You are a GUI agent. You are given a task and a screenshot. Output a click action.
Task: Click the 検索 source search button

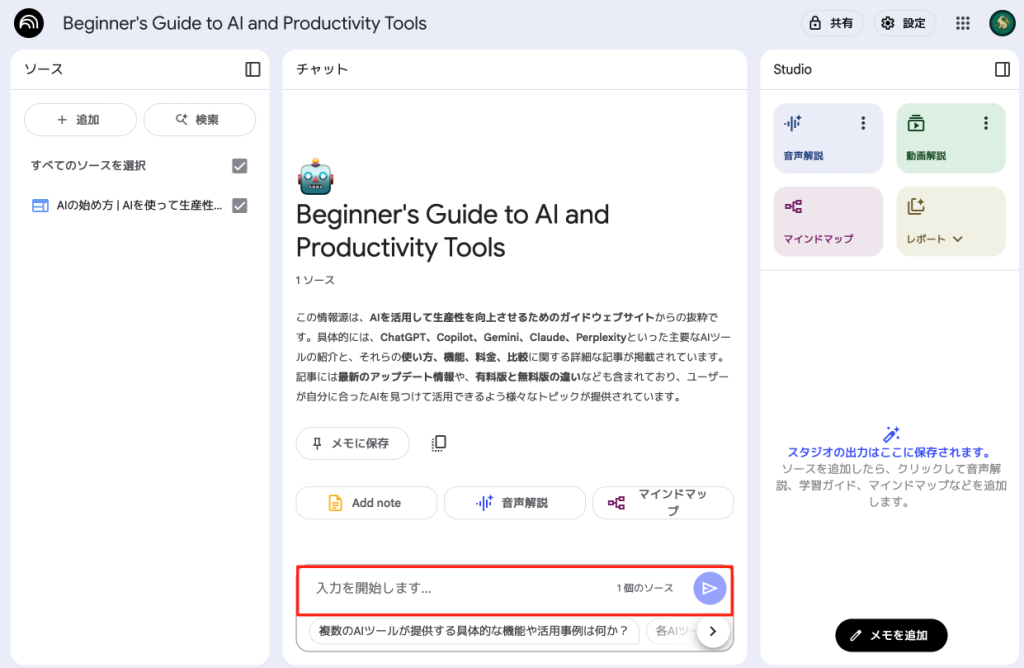199,120
